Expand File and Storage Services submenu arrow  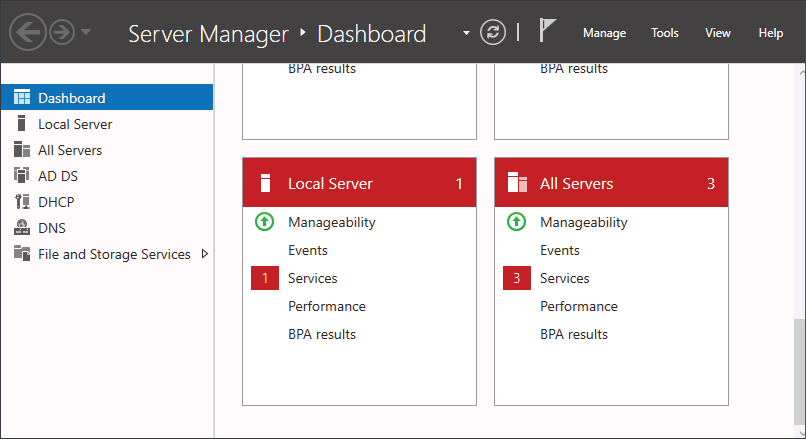(205, 254)
